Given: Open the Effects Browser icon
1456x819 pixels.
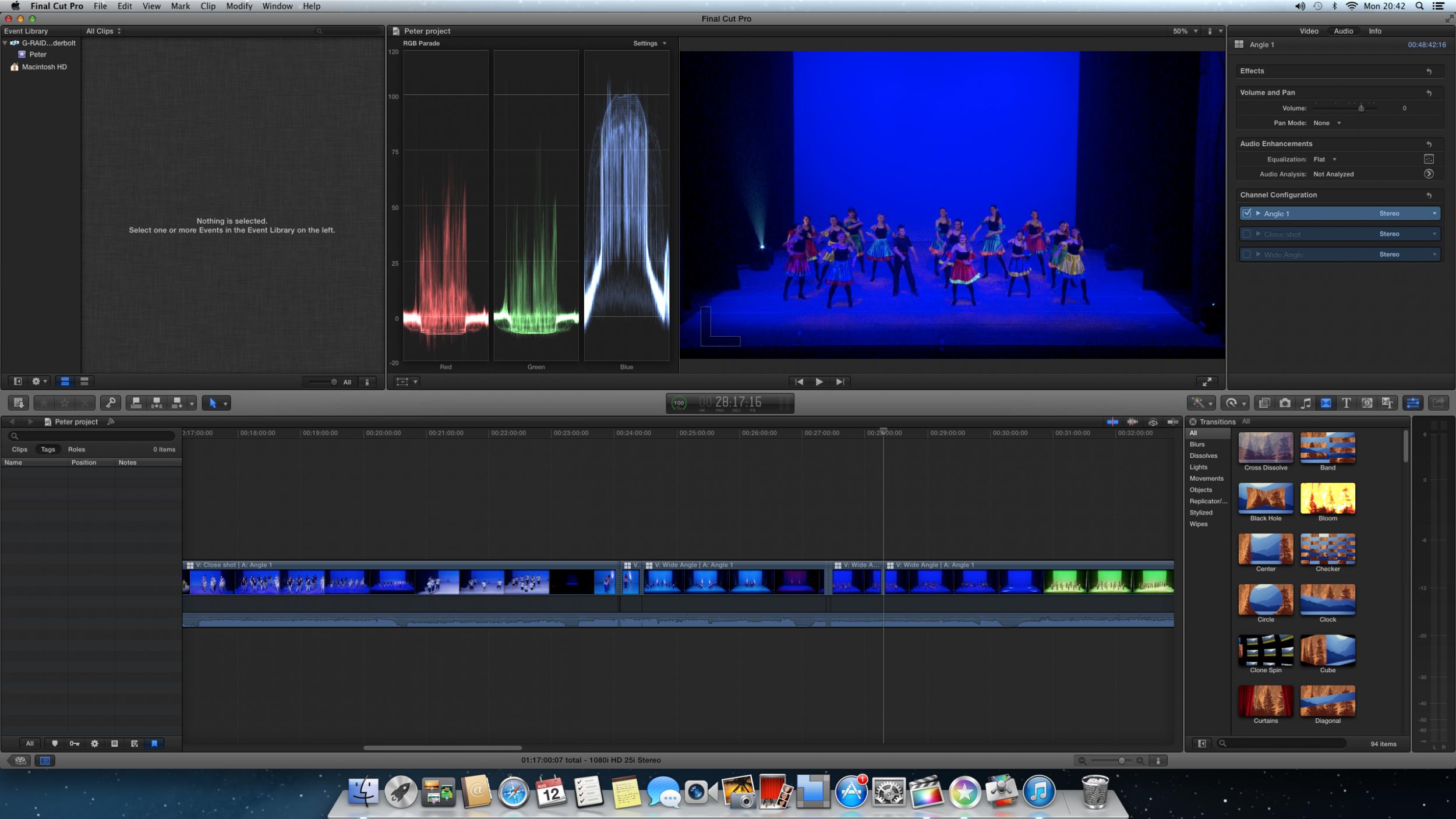Looking at the screenshot, I should click(x=1264, y=403).
